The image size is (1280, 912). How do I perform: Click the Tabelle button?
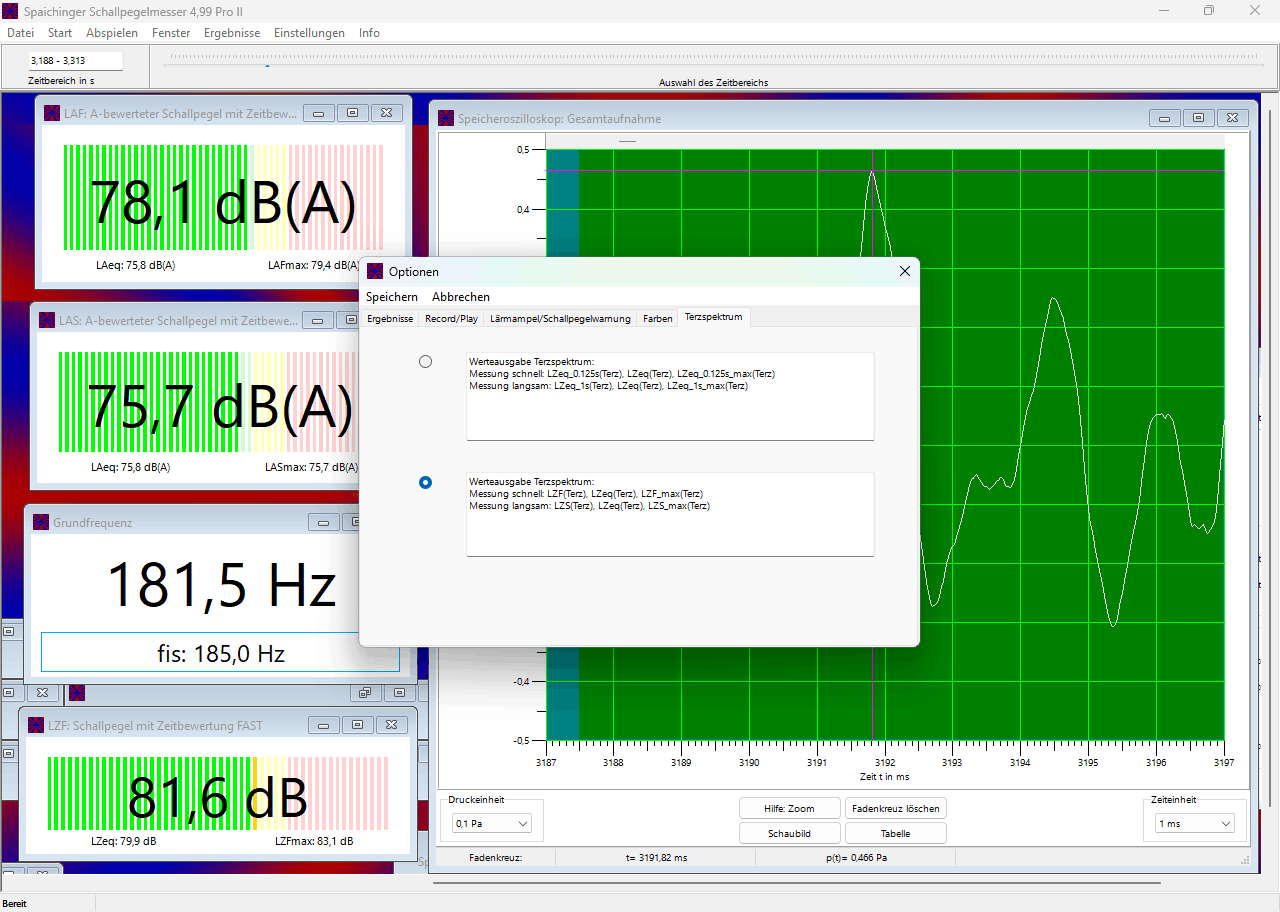pyautogui.click(x=895, y=833)
